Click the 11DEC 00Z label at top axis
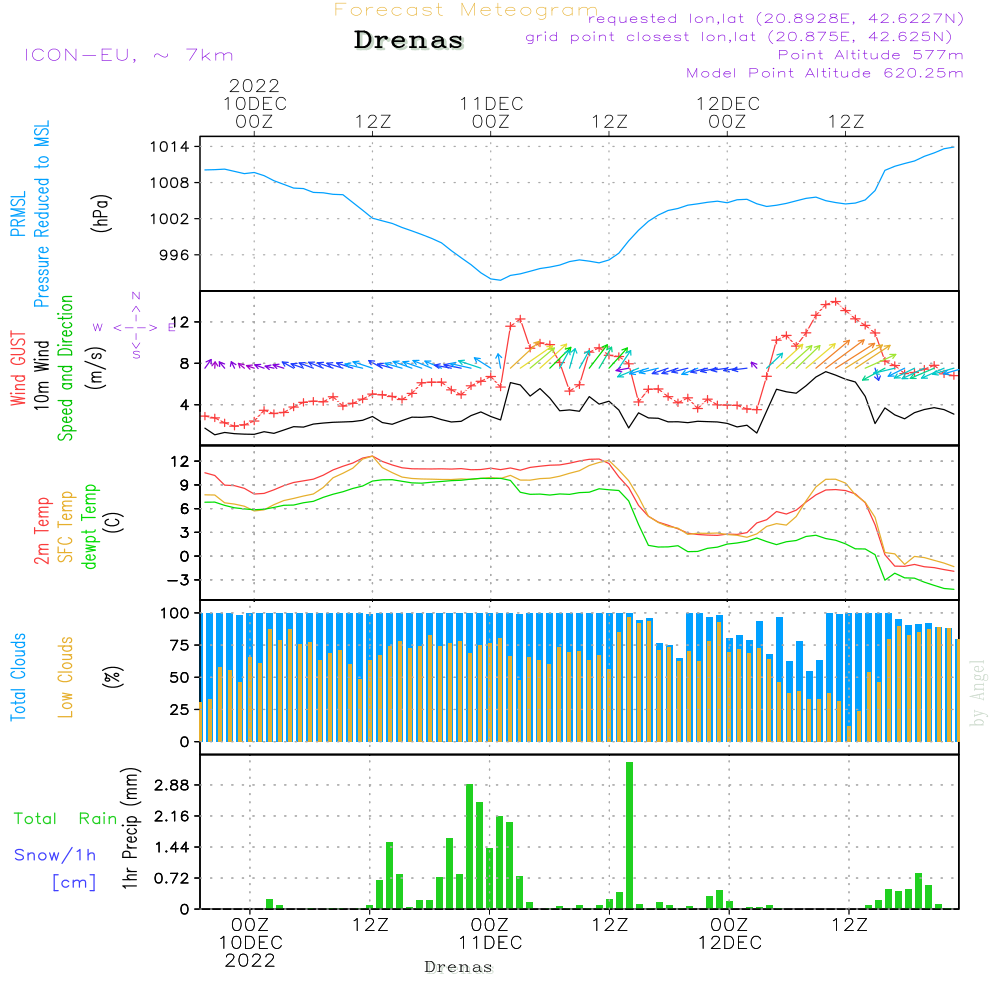Screen dimensions: 1000x1000 [x=491, y=112]
